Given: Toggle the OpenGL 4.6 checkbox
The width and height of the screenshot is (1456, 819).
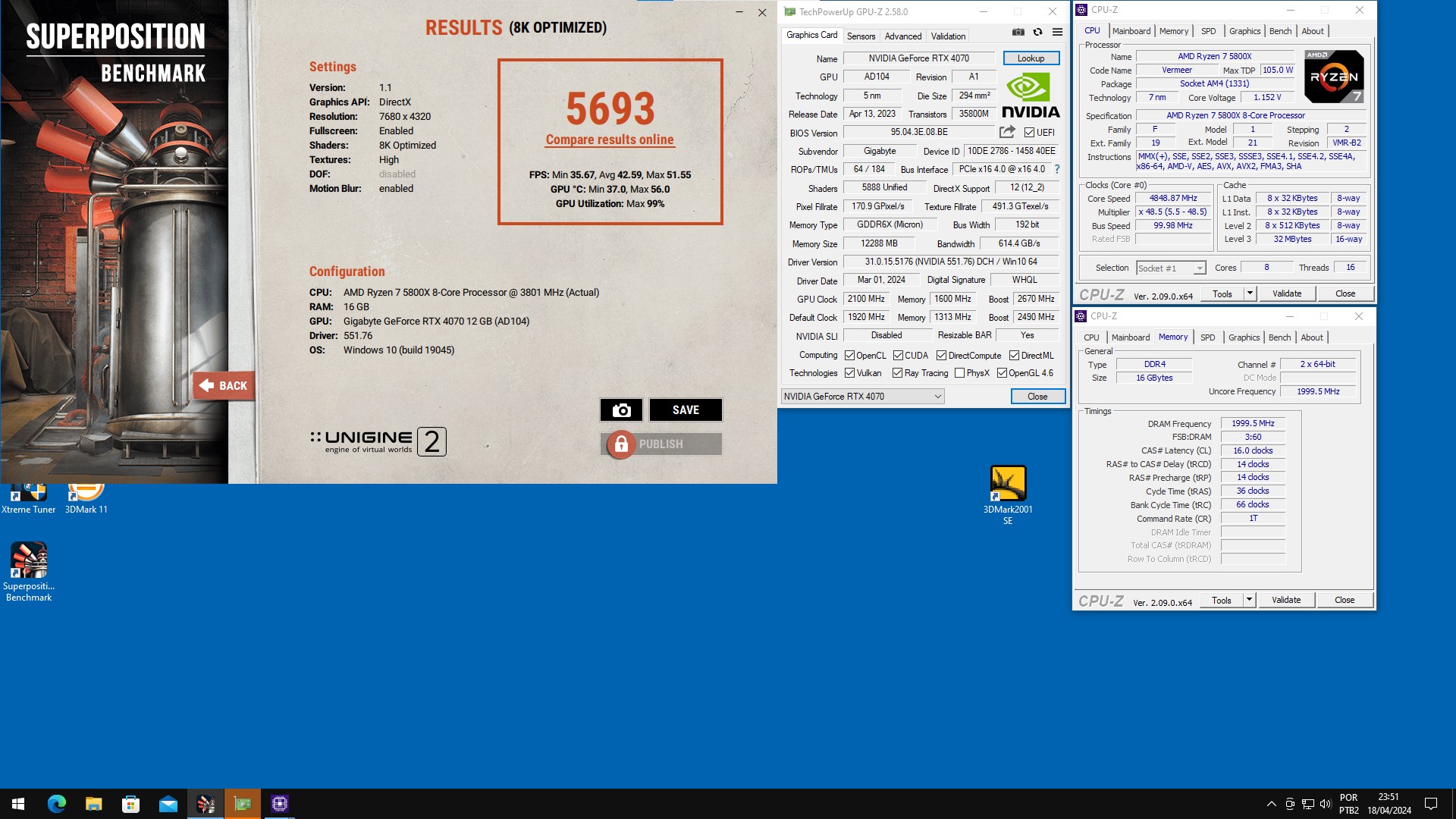Looking at the screenshot, I should pos(1002,372).
